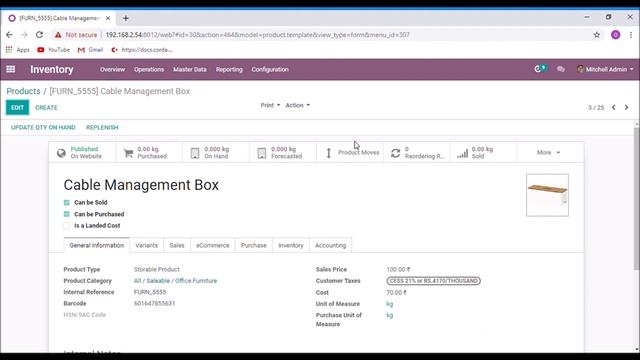Open the Gmail bookmark
The height and width of the screenshot is (360, 640).
(x=90, y=50)
